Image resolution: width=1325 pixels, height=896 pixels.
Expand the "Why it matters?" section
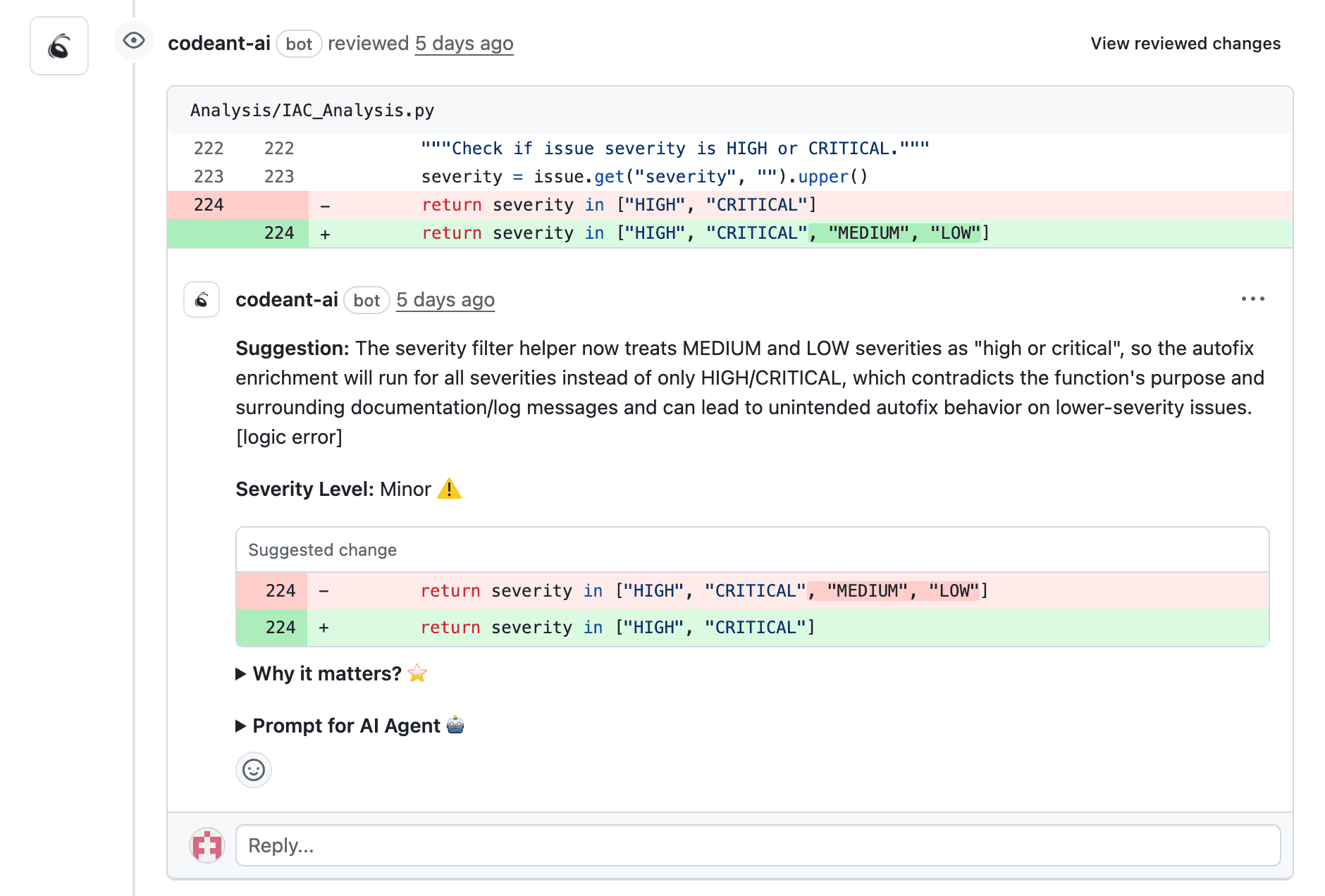click(327, 674)
